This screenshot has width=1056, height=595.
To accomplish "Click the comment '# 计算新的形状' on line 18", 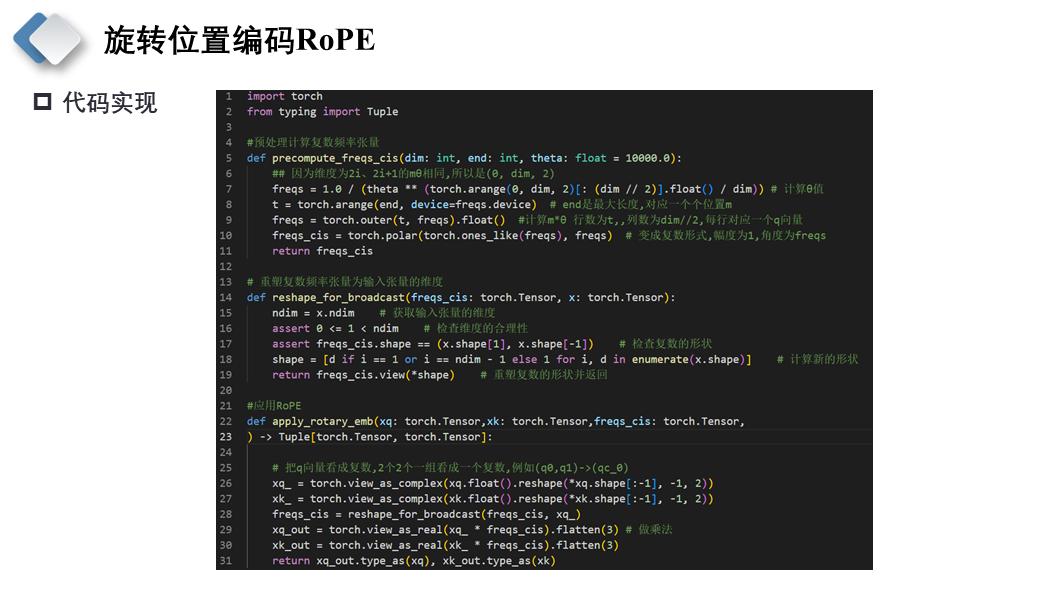I will (818, 360).
